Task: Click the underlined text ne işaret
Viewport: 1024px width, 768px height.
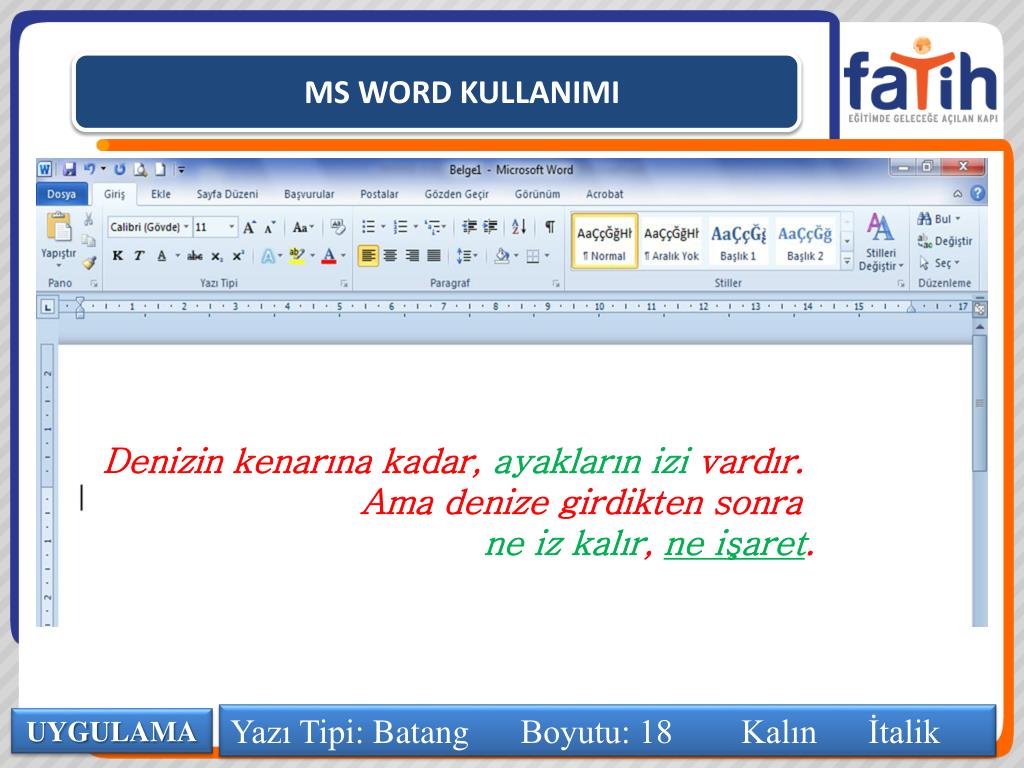Action: click(x=735, y=544)
